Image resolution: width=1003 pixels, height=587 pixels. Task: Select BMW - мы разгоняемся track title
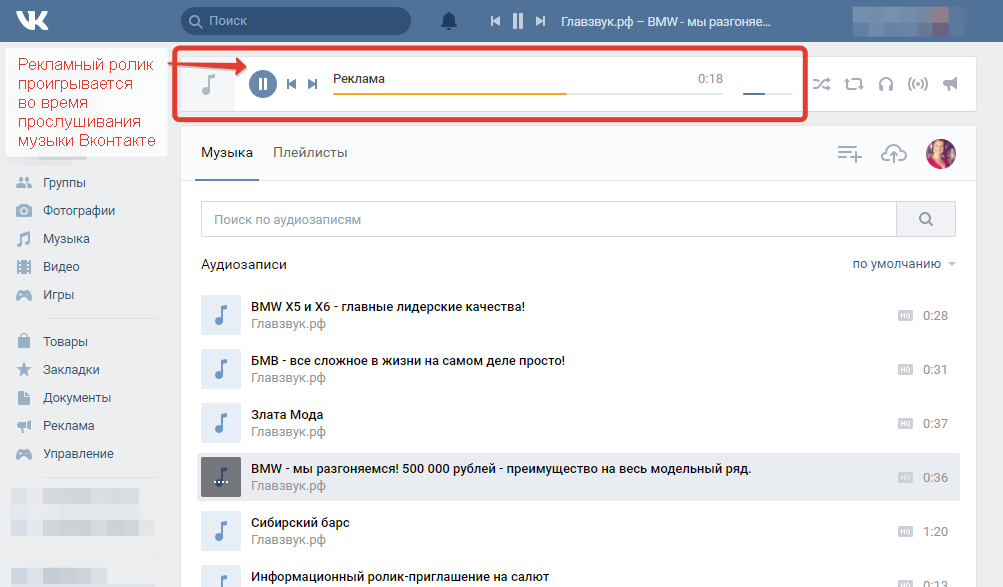click(501, 469)
